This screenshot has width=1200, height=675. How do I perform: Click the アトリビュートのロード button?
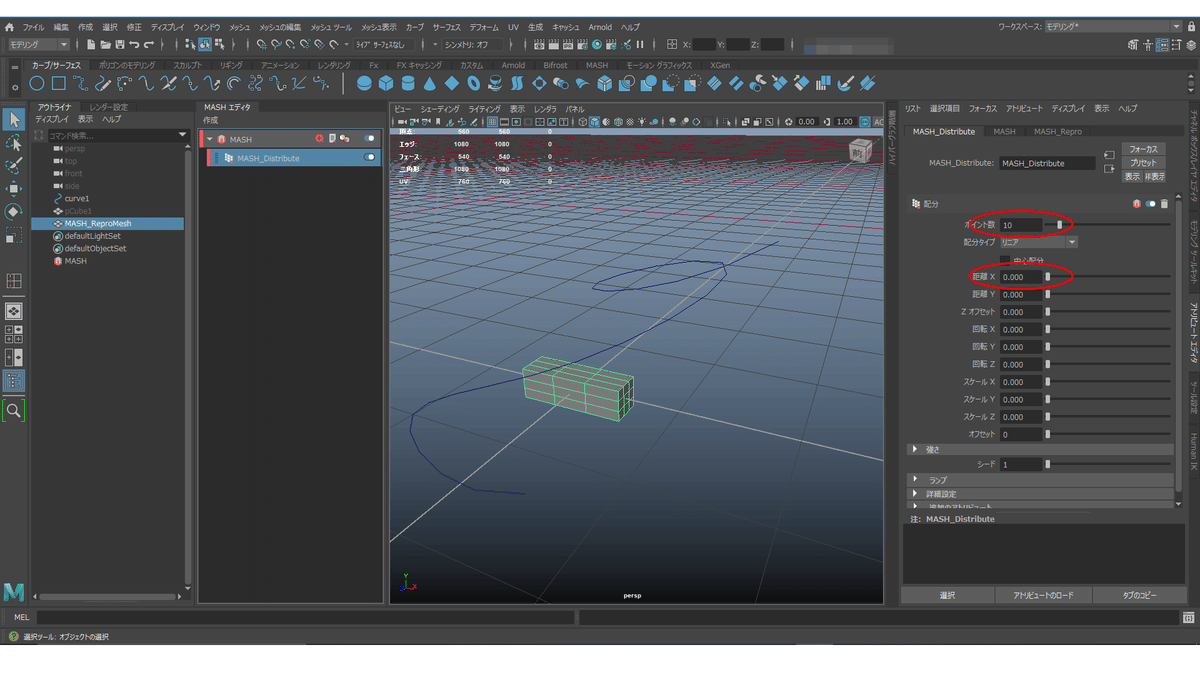(1043, 595)
